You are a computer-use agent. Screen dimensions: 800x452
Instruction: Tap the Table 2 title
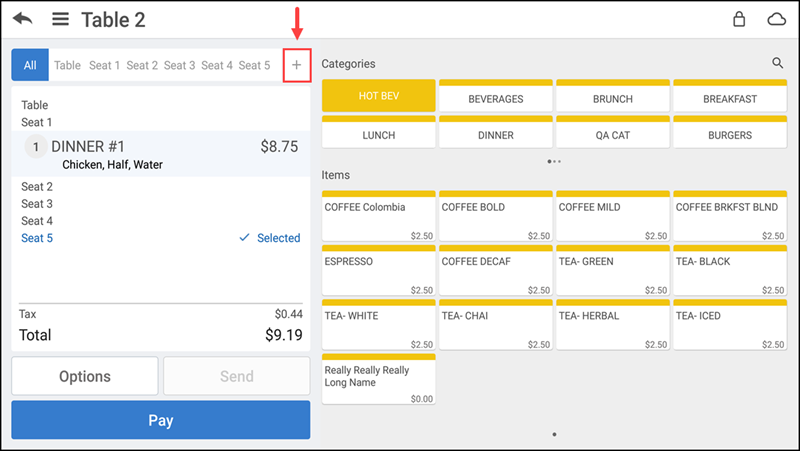click(113, 20)
